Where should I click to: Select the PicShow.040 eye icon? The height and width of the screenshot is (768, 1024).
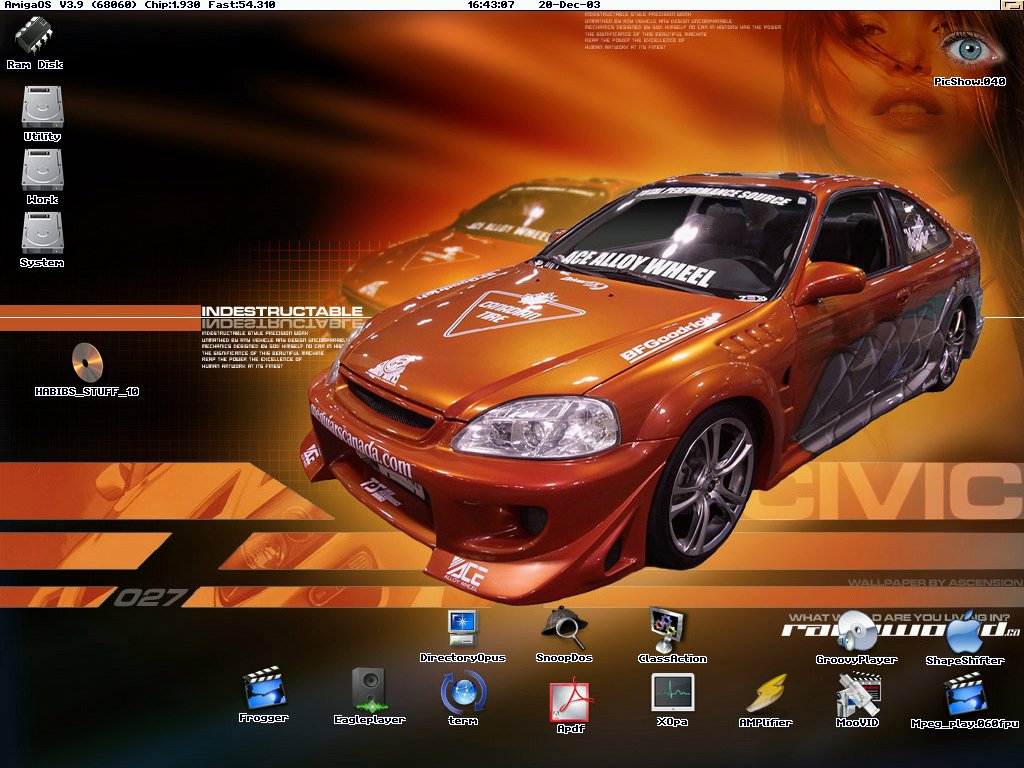(x=970, y=48)
